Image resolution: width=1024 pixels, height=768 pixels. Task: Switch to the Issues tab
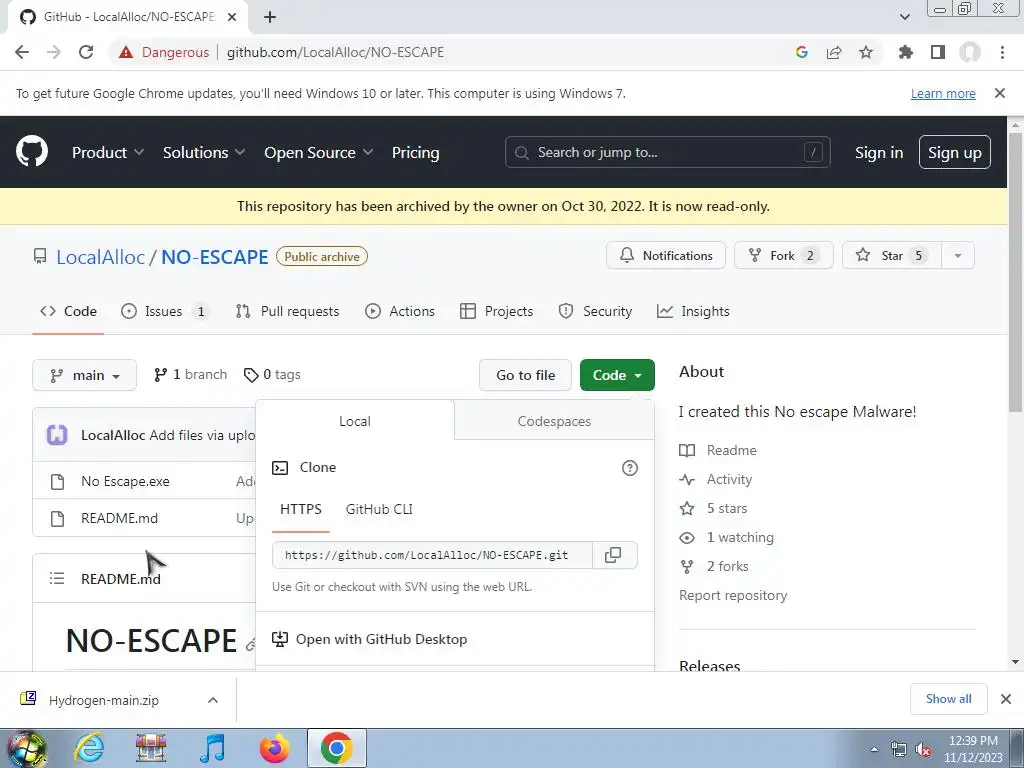pyautogui.click(x=165, y=312)
